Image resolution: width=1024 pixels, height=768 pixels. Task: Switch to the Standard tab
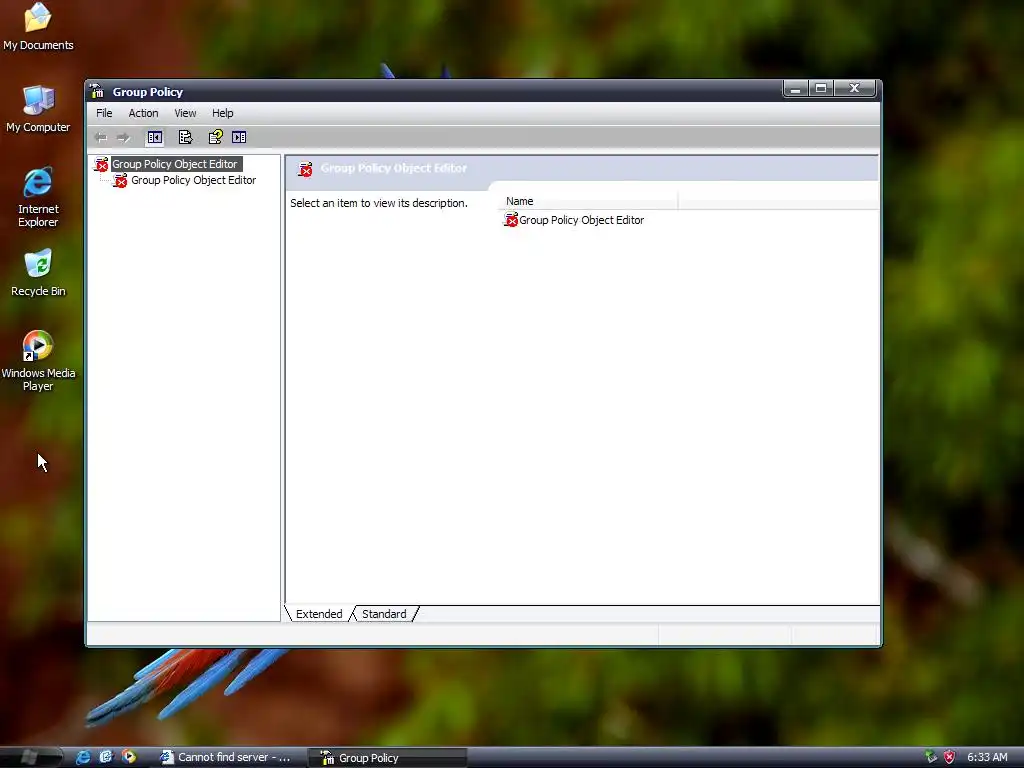pyautogui.click(x=384, y=614)
